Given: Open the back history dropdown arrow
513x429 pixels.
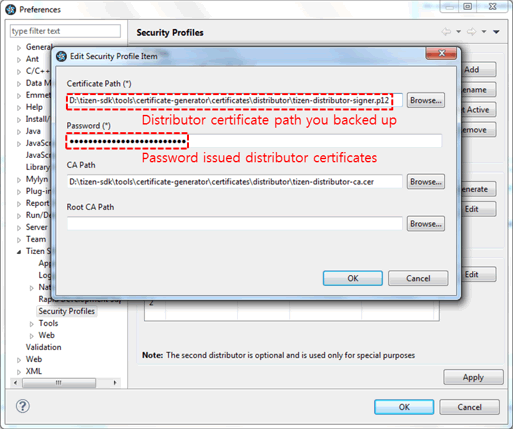Looking at the screenshot, I should pos(458,32).
